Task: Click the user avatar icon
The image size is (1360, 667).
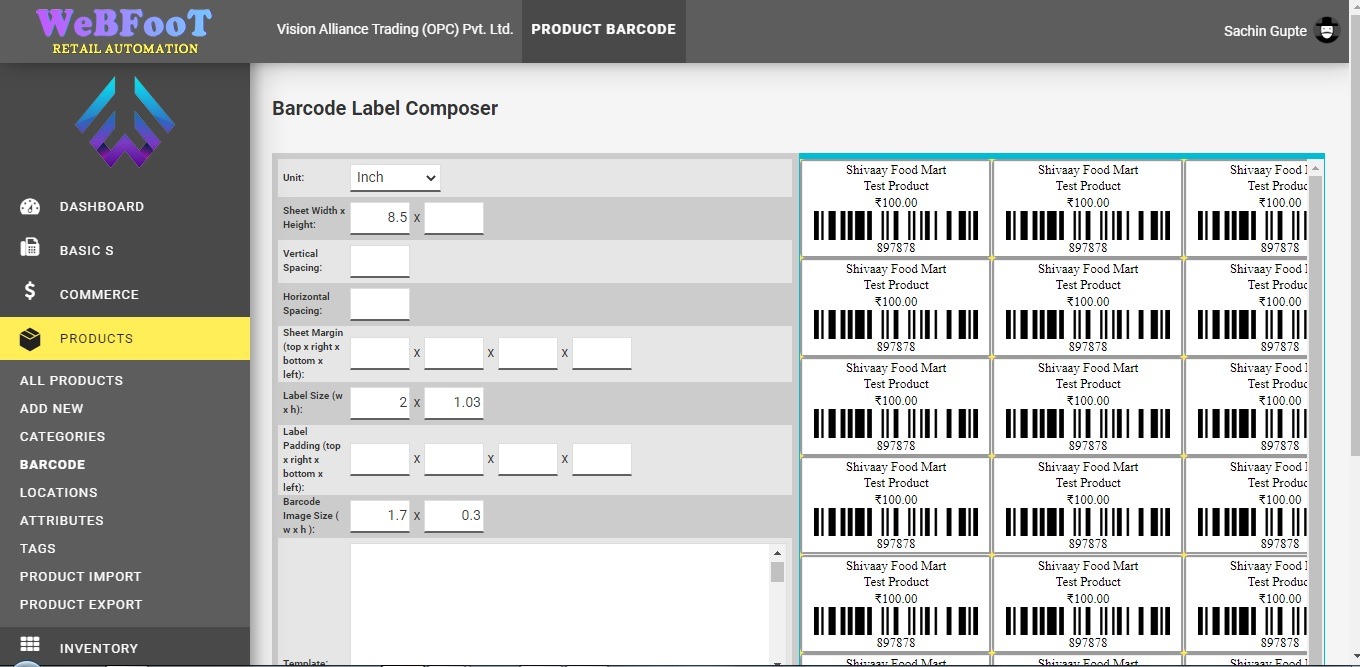Action: click(1326, 31)
